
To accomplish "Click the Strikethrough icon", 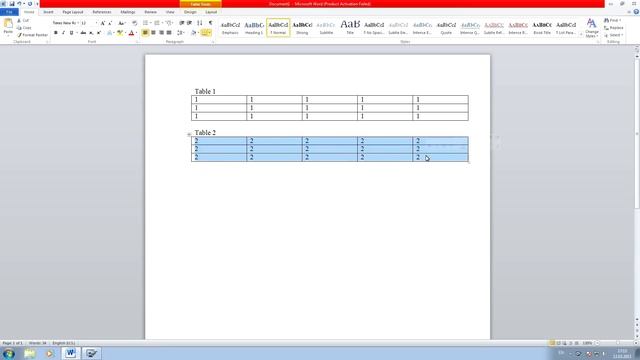I will [83, 33].
